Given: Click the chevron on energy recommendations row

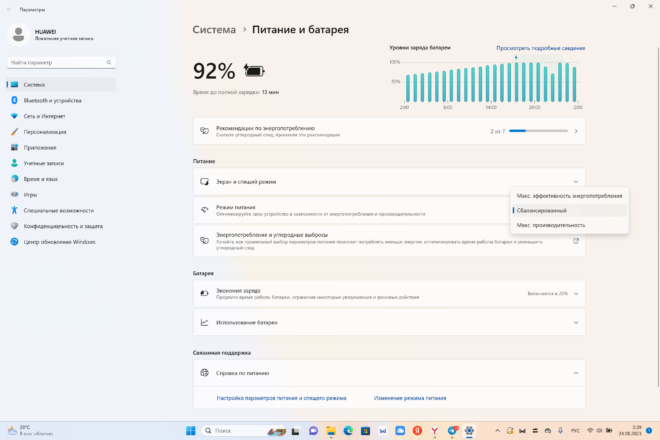Looking at the screenshot, I should coord(576,131).
